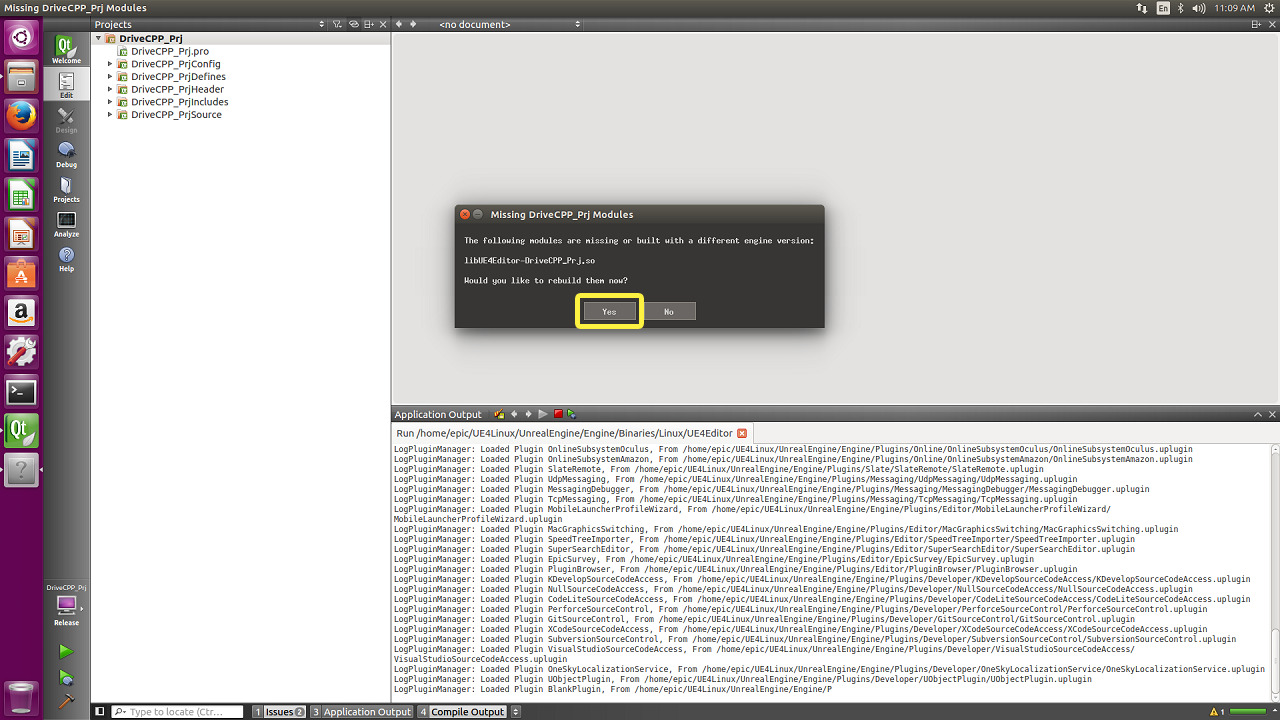This screenshot has height=720, width=1280.
Task: Switch to Debug mode in sidebar
Action: 66,154
